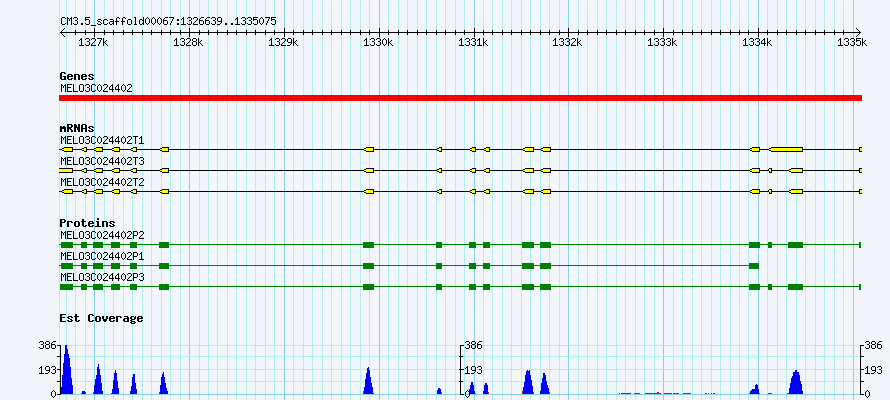Click the 1329k ruler position label
The height and width of the screenshot is (400, 890).
pos(283,42)
